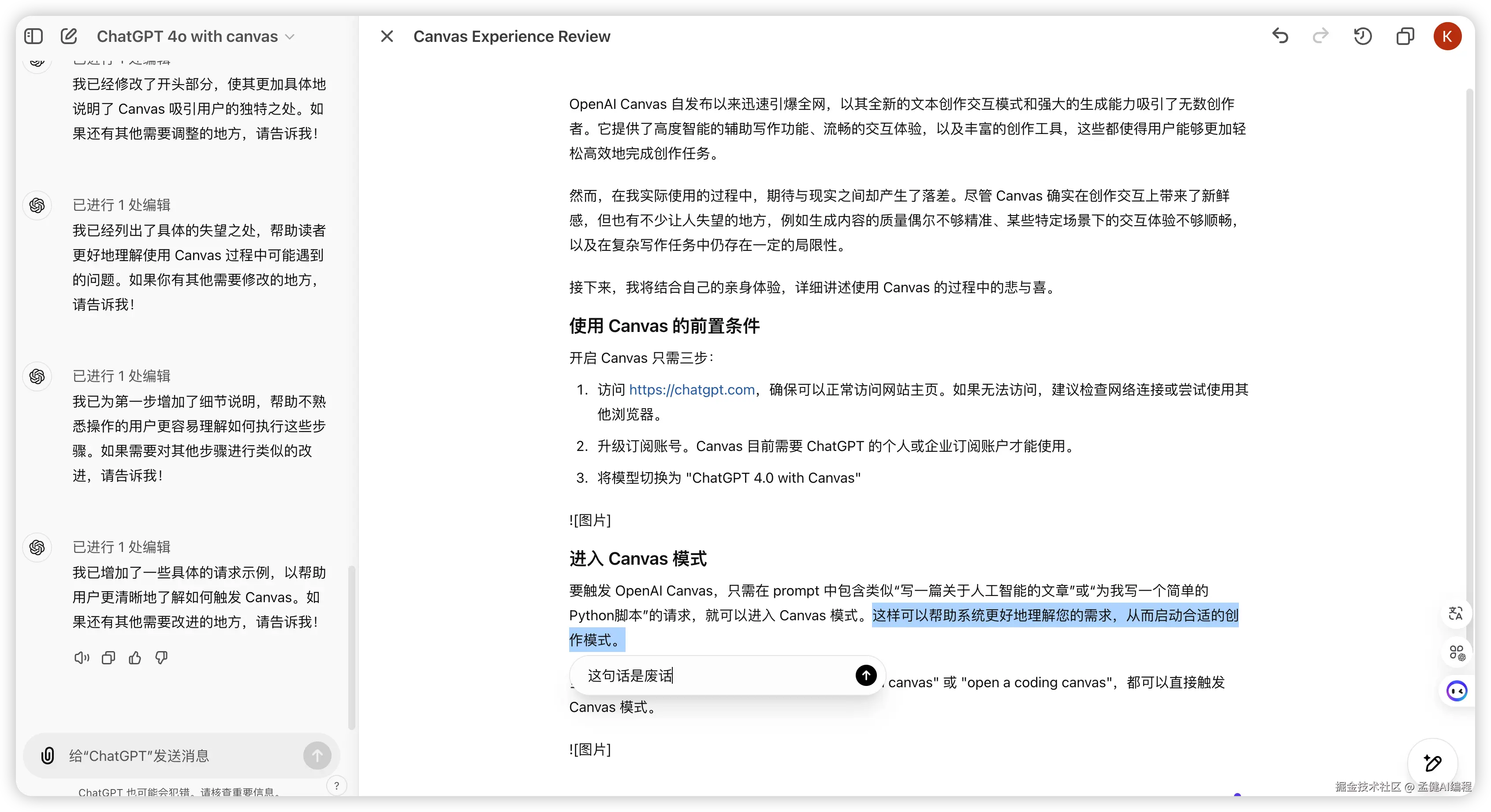1491x812 pixels.
Task: Open version history clock icon
Action: 1363,37
